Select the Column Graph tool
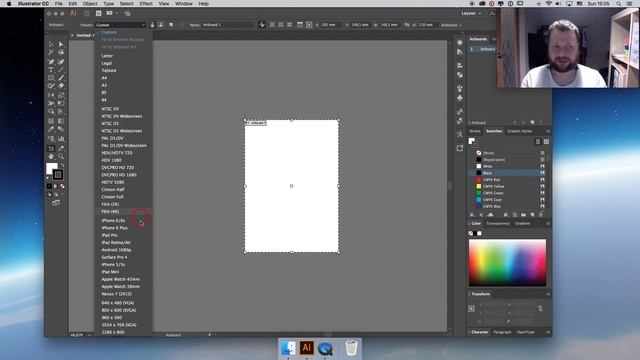This screenshot has height=360, width=640. point(61,139)
